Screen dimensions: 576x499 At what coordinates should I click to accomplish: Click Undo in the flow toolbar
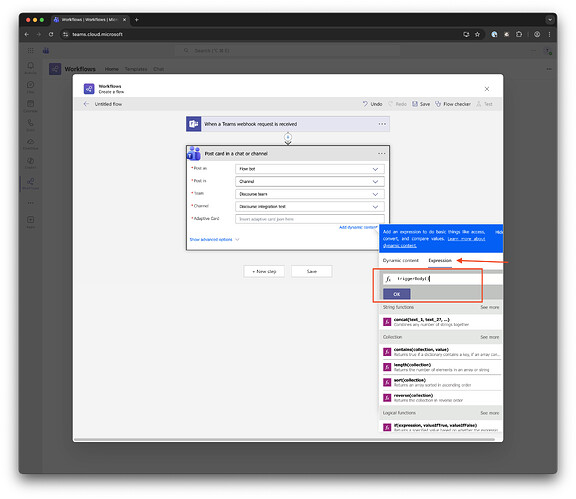372,104
